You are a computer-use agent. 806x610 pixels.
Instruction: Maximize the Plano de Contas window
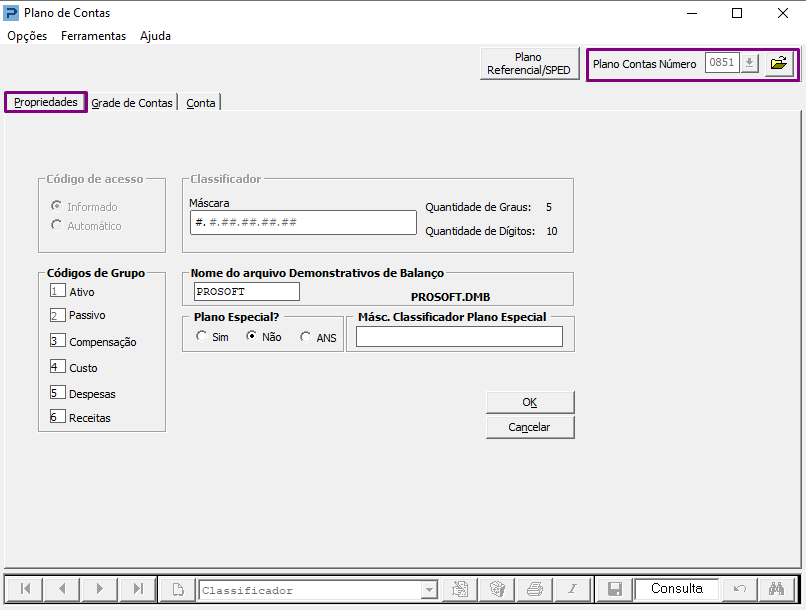point(737,13)
